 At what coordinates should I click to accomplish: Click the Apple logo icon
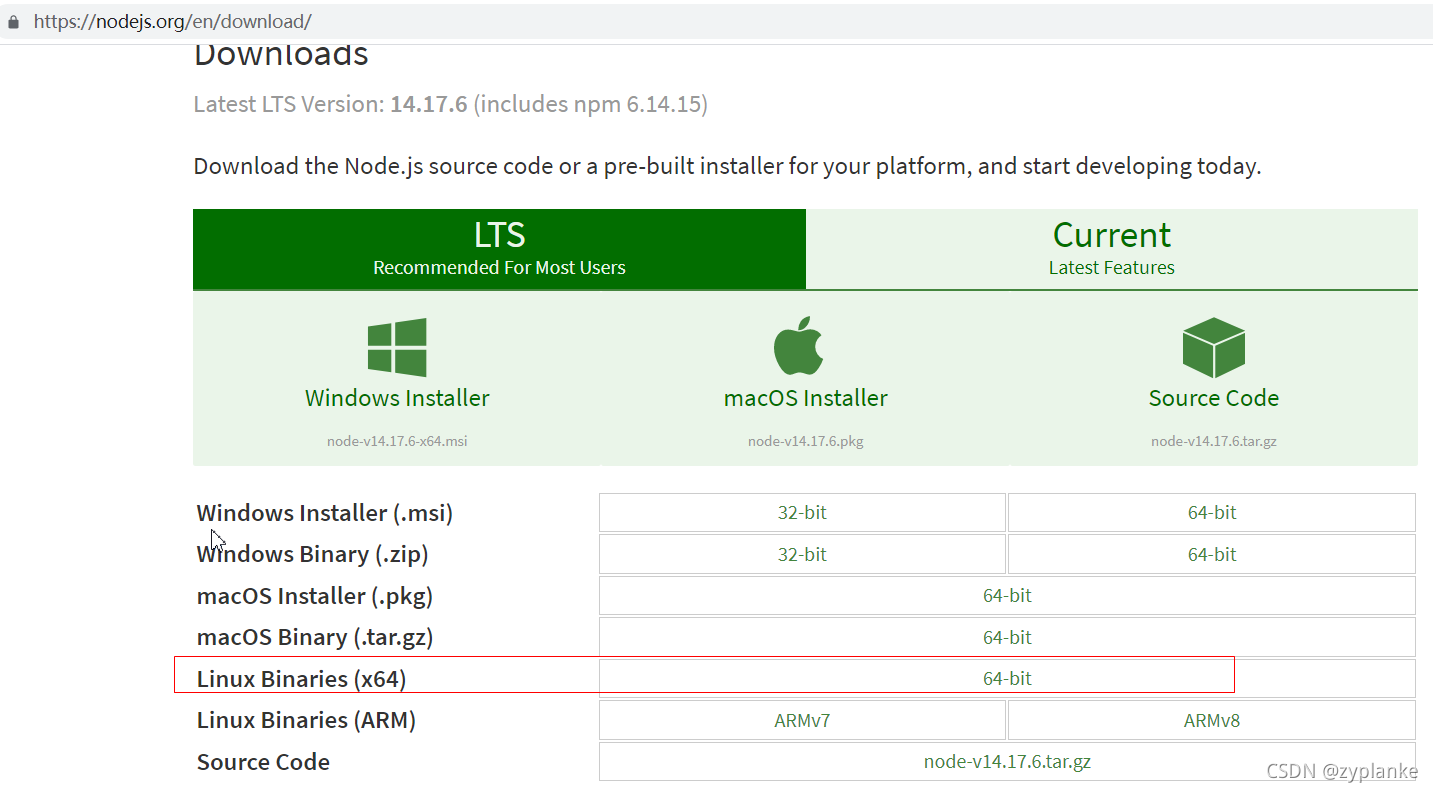pos(798,346)
